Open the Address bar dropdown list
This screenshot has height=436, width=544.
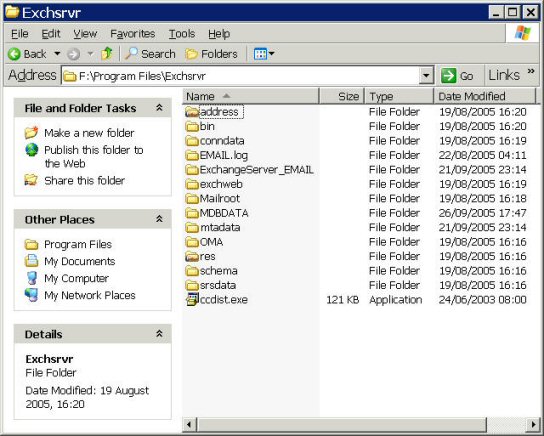426,75
